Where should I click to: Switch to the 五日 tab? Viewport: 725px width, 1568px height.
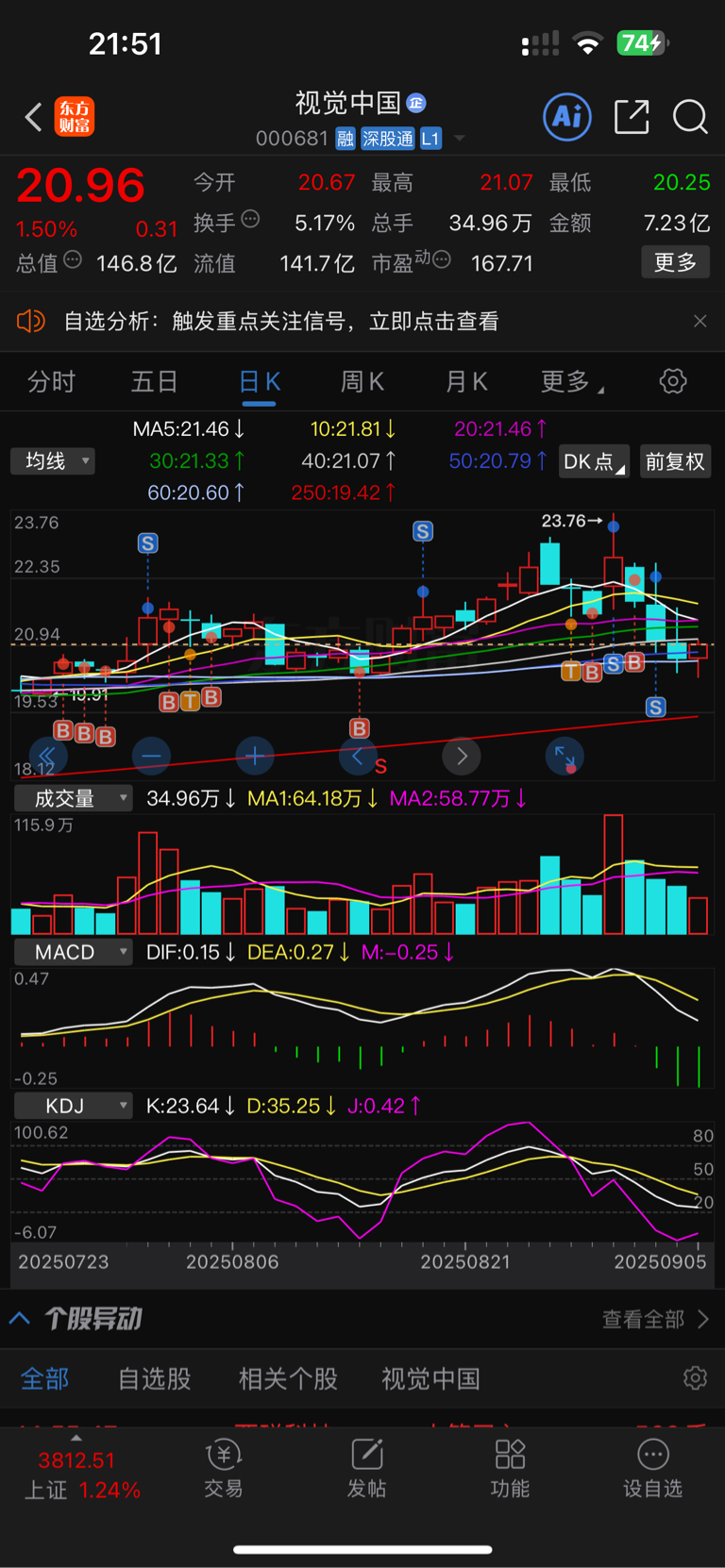[x=154, y=382]
